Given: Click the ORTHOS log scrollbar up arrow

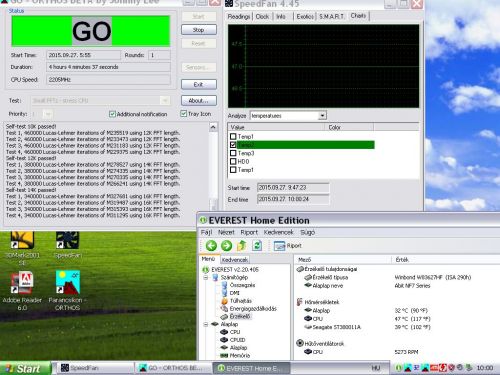Looking at the screenshot, I should (x=213, y=127).
